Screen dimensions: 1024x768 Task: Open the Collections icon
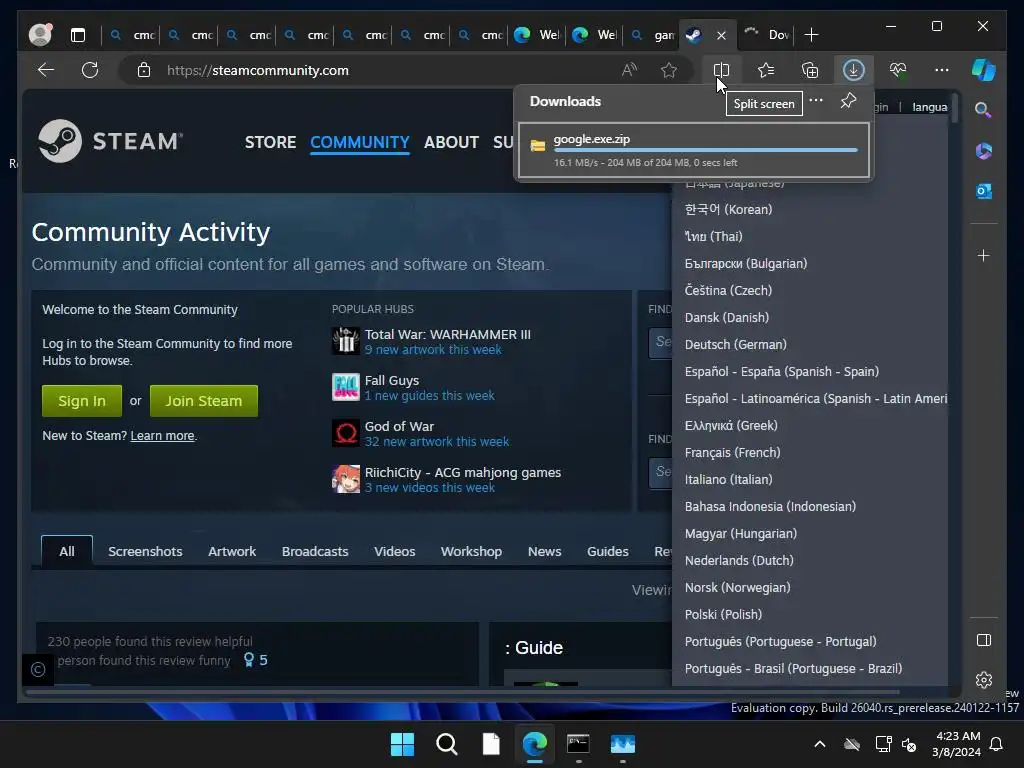tap(810, 70)
